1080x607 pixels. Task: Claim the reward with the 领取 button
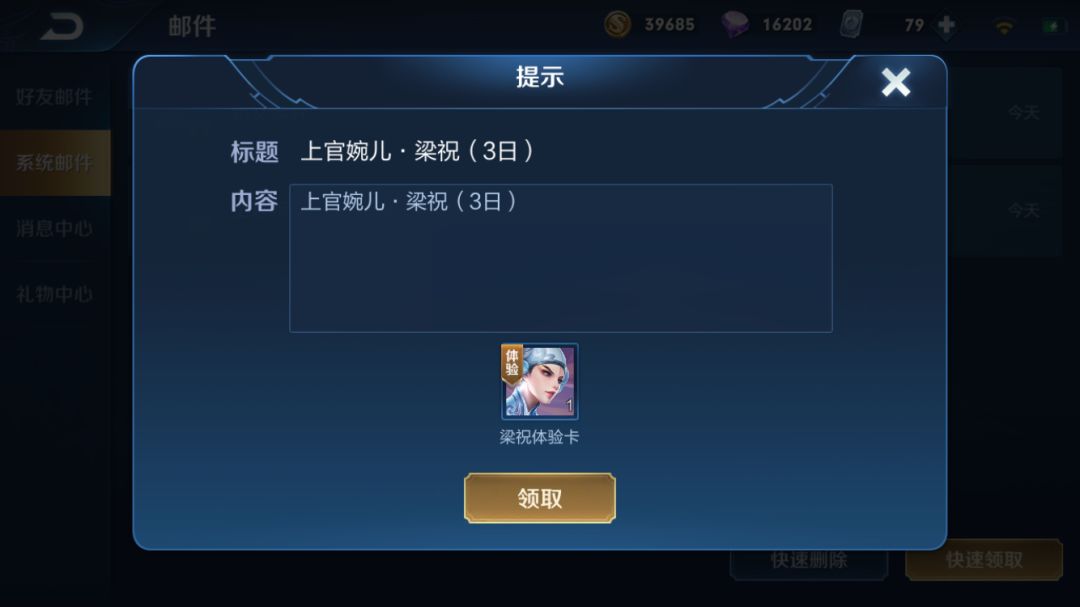[x=539, y=498]
